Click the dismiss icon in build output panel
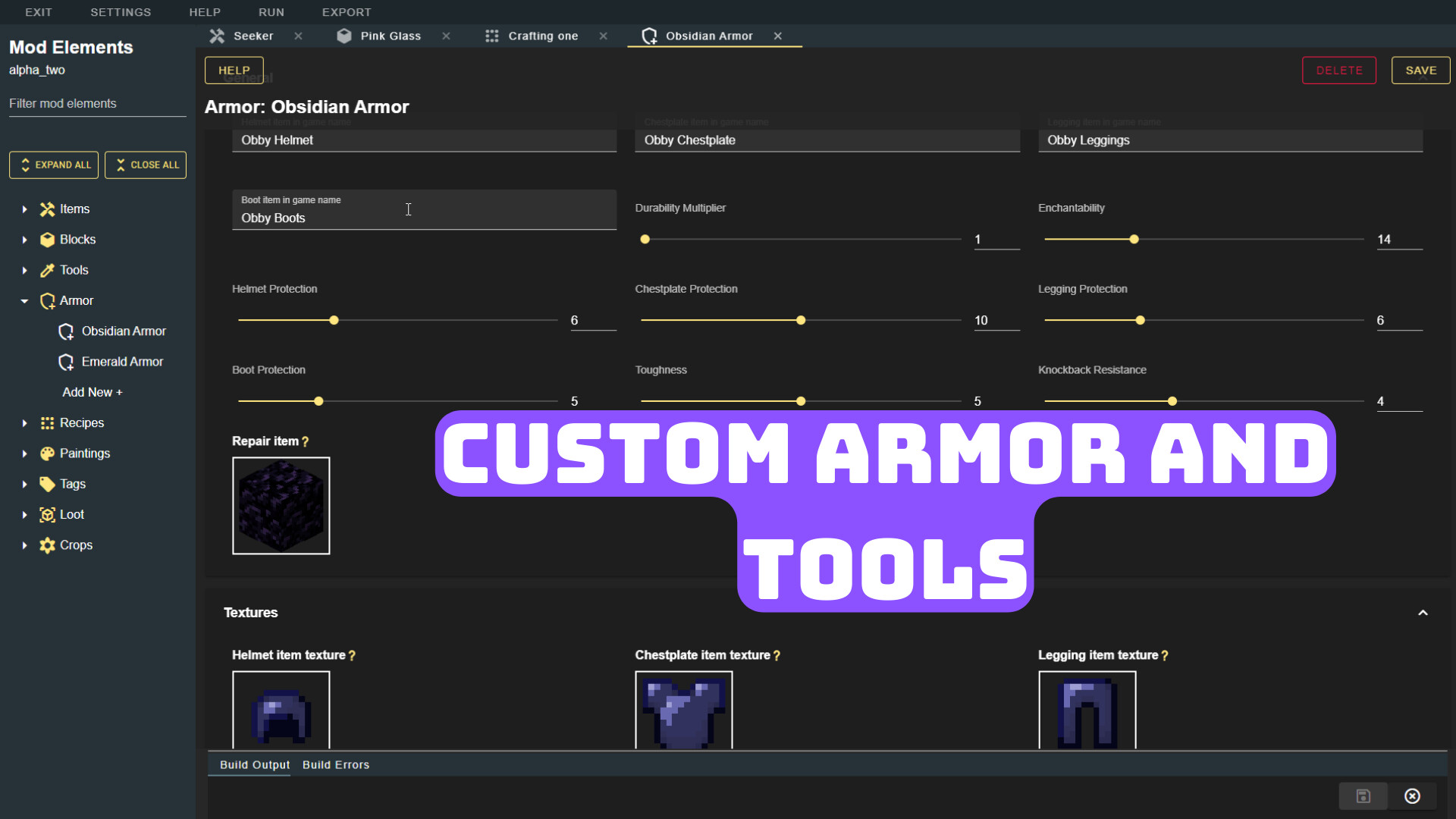Screen dimensions: 1456x819 (1412, 796)
